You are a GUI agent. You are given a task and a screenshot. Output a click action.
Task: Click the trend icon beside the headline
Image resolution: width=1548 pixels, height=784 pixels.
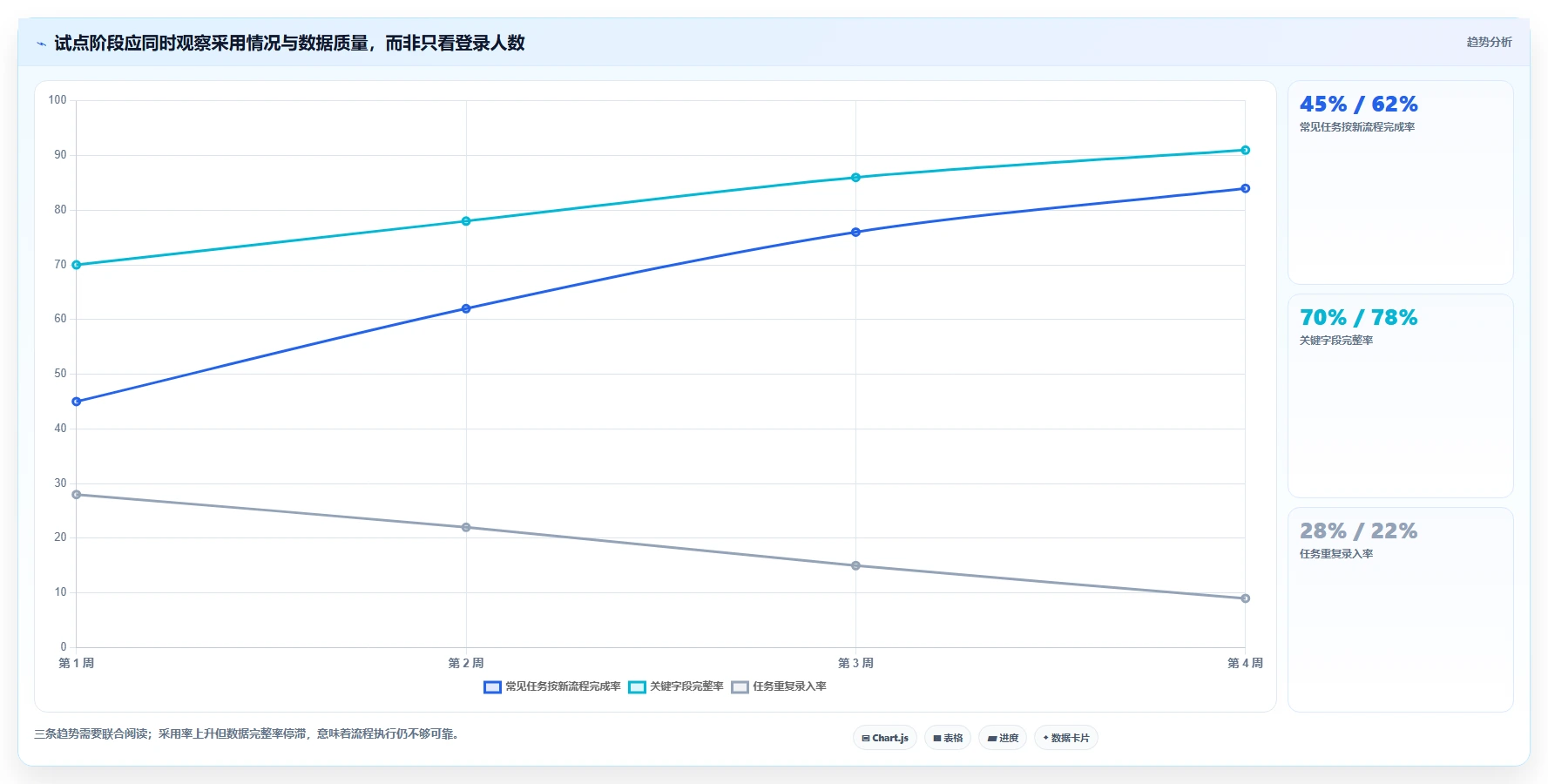tap(41, 44)
